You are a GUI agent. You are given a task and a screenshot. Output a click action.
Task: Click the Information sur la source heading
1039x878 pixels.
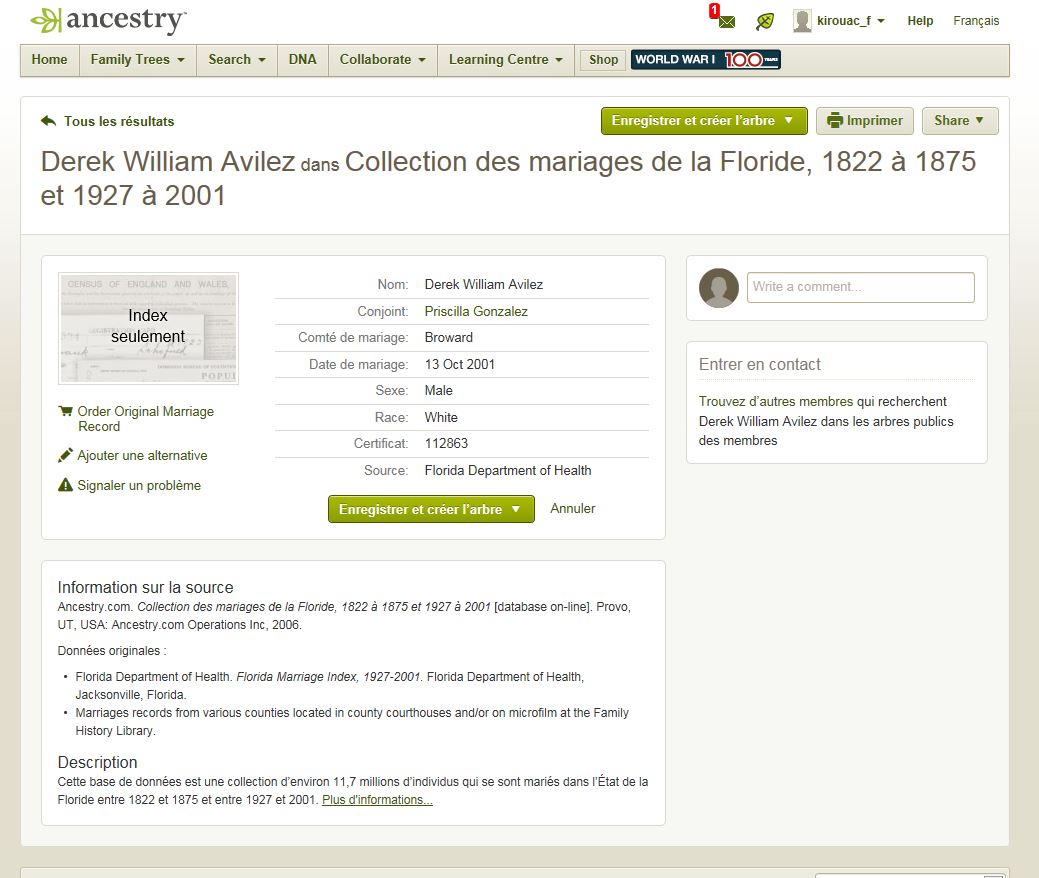click(x=145, y=587)
